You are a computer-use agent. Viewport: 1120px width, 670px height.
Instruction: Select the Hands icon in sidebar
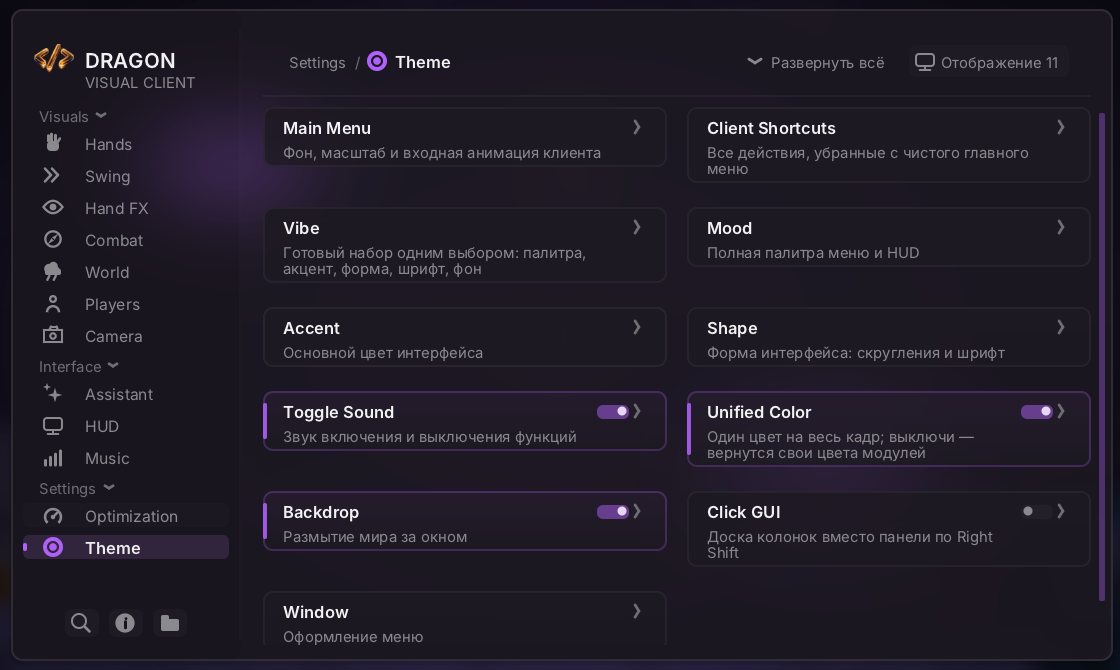(53, 143)
